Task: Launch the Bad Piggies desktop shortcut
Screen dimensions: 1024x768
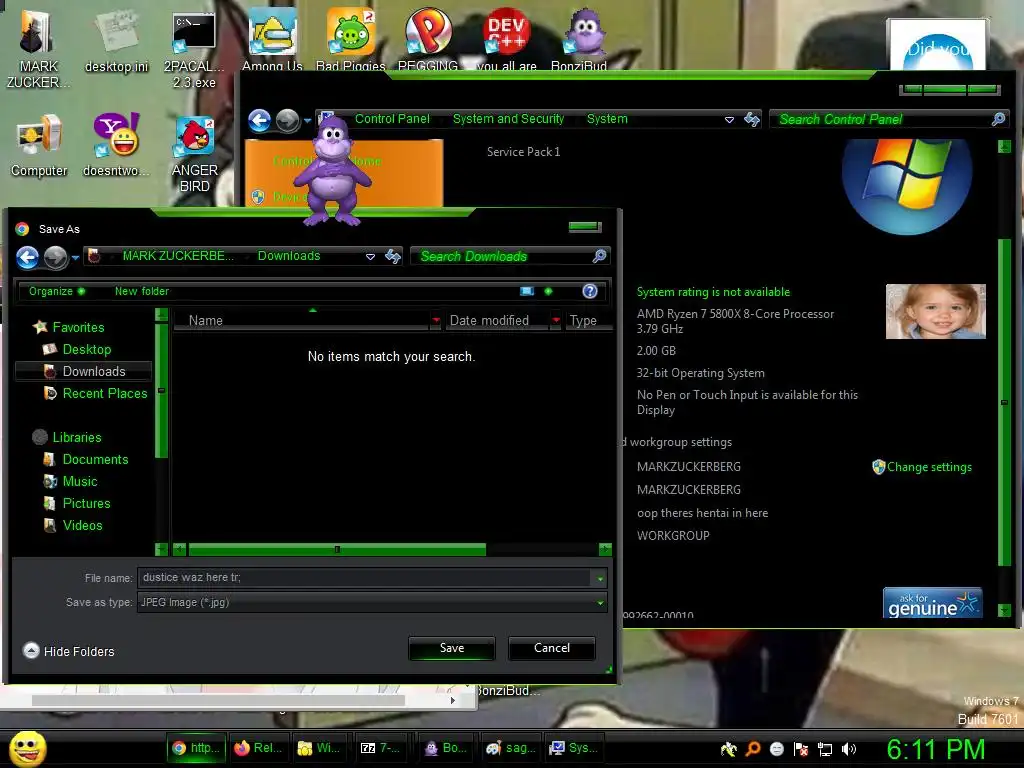Action: pyautogui.click(x=351, y=40)
